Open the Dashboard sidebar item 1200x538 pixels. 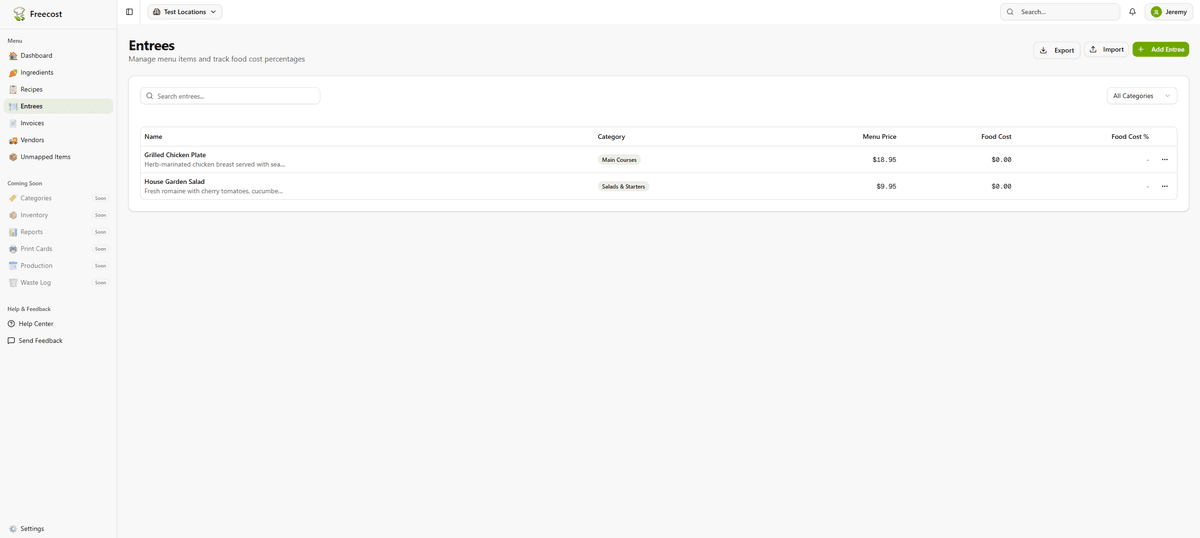[x=36, y=56]
